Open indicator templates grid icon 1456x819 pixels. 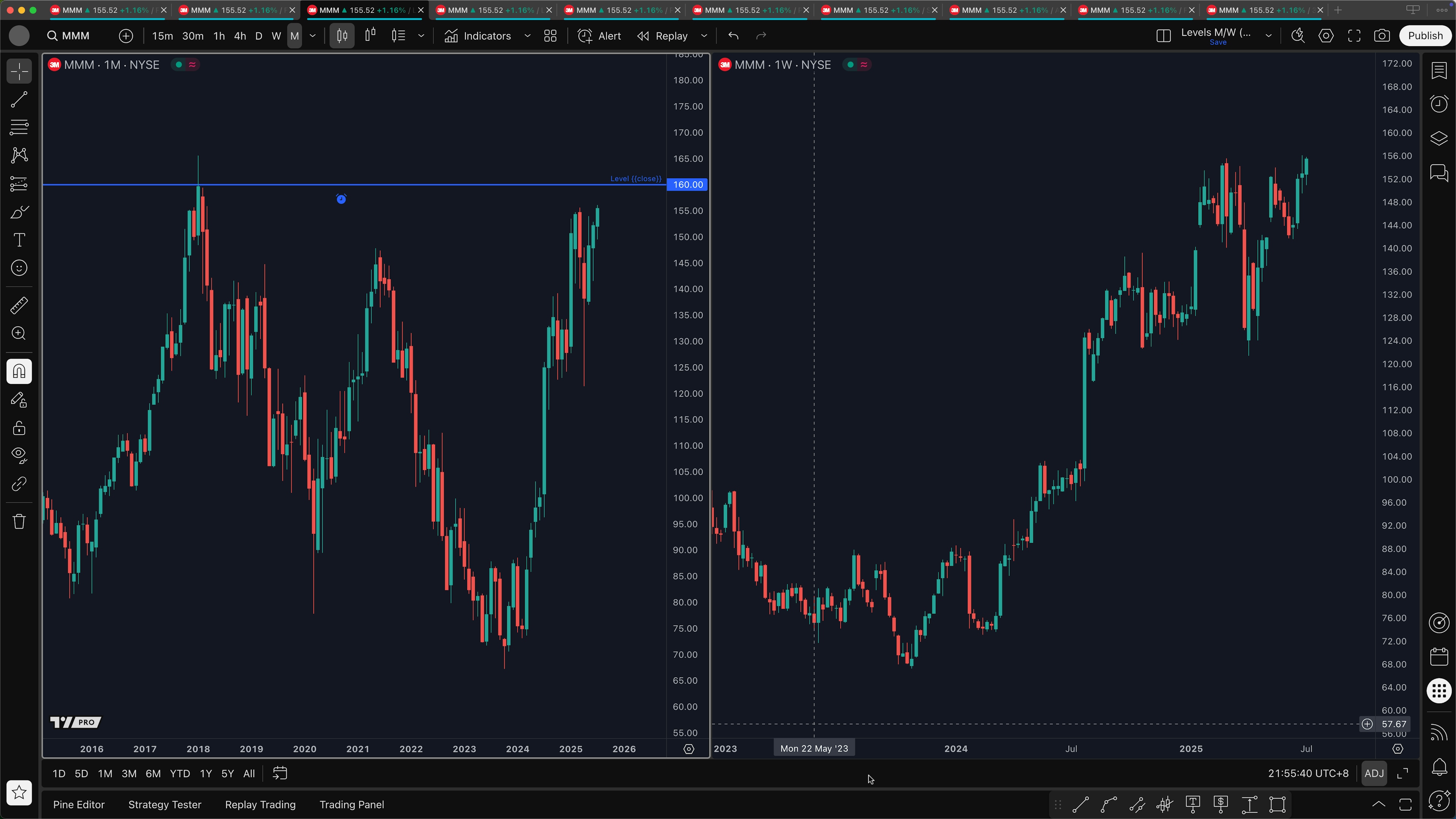click(x=550, y=36)
